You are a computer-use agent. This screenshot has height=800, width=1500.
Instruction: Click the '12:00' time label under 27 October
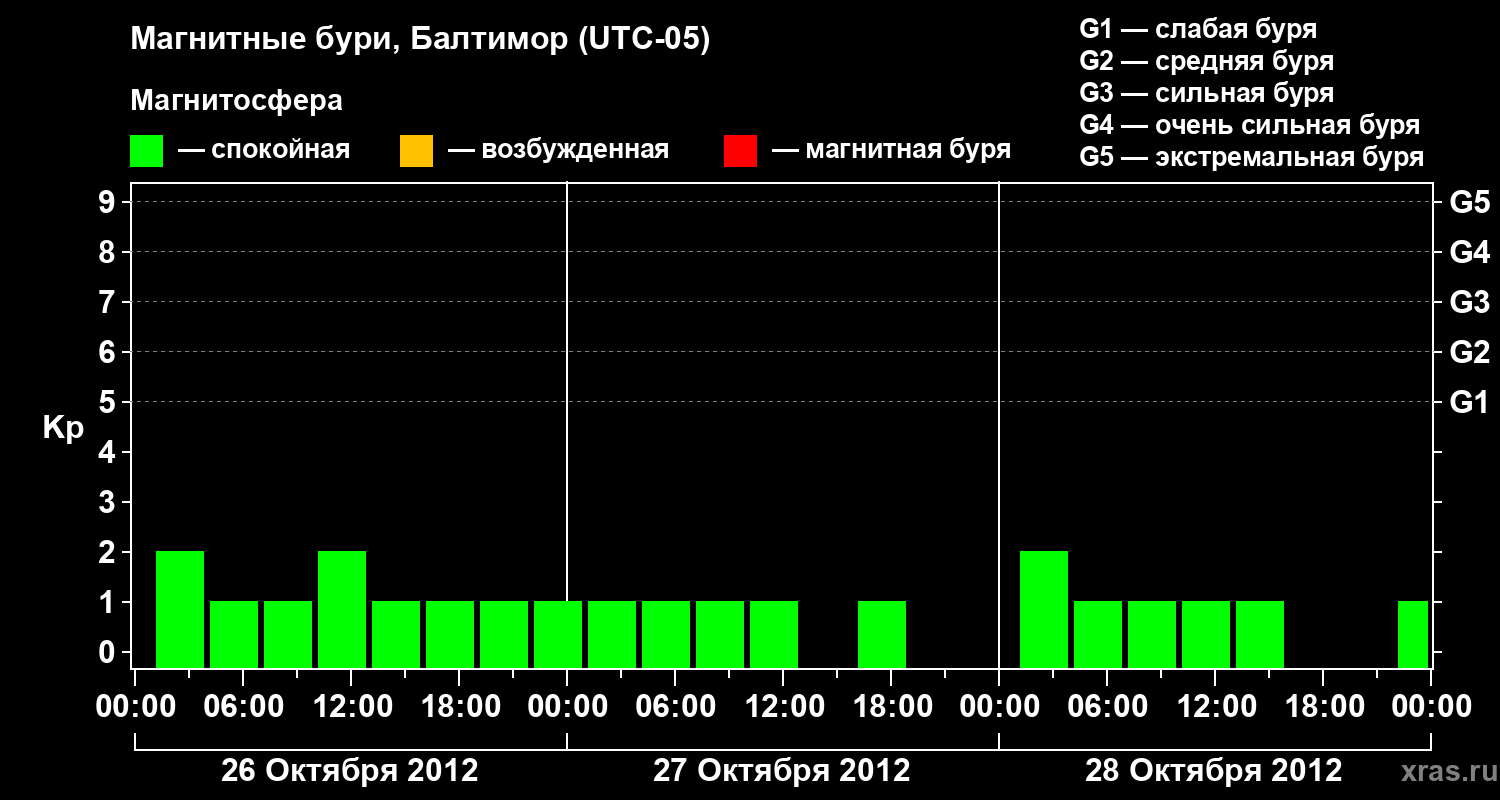point(784,708)
